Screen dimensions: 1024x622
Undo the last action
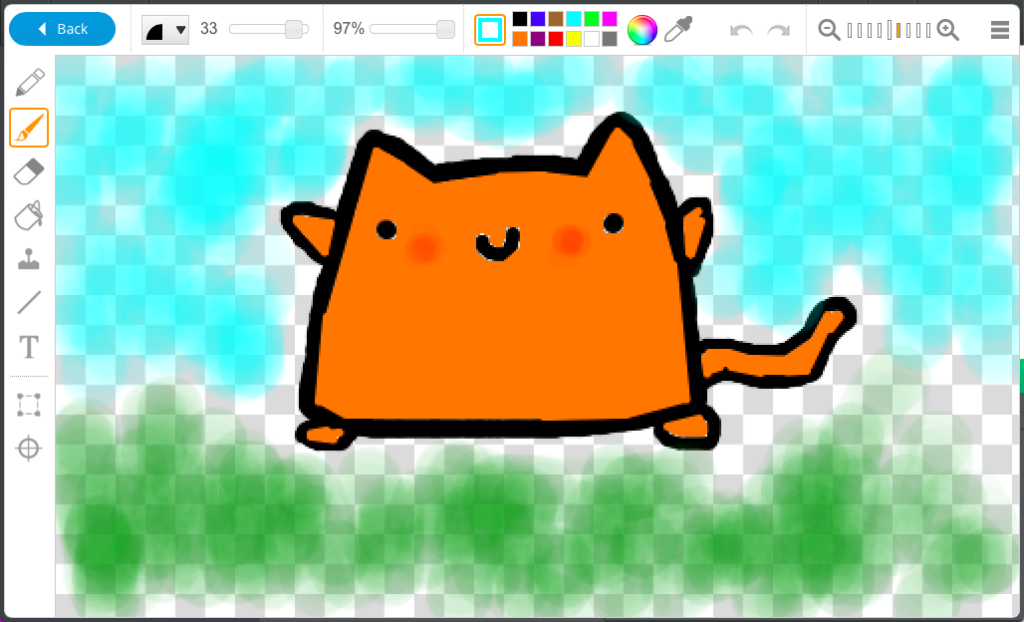coord(741,30)
